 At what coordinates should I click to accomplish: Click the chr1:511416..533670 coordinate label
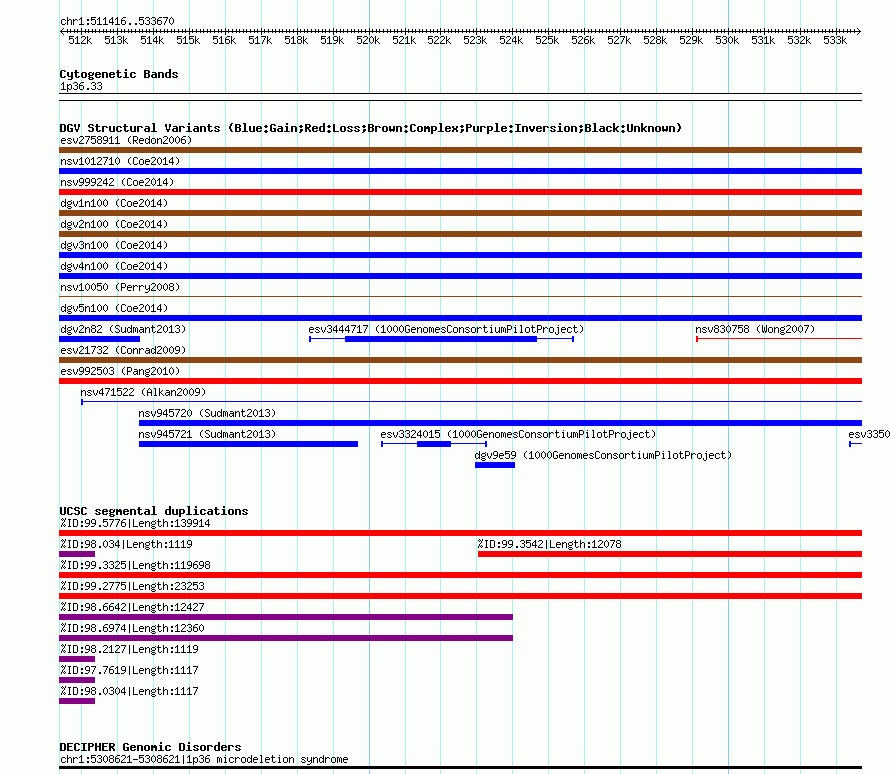[117, 21]
